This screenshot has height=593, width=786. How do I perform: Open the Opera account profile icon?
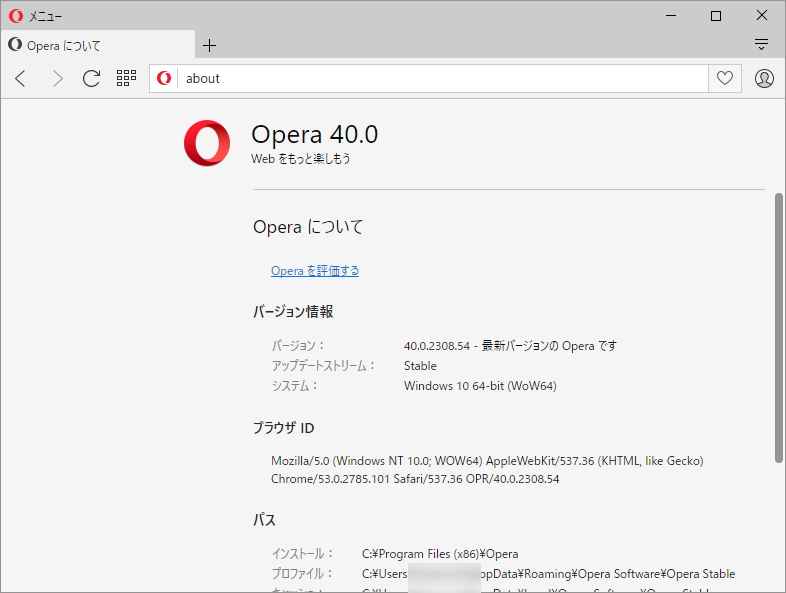click(x=764, y=78)
